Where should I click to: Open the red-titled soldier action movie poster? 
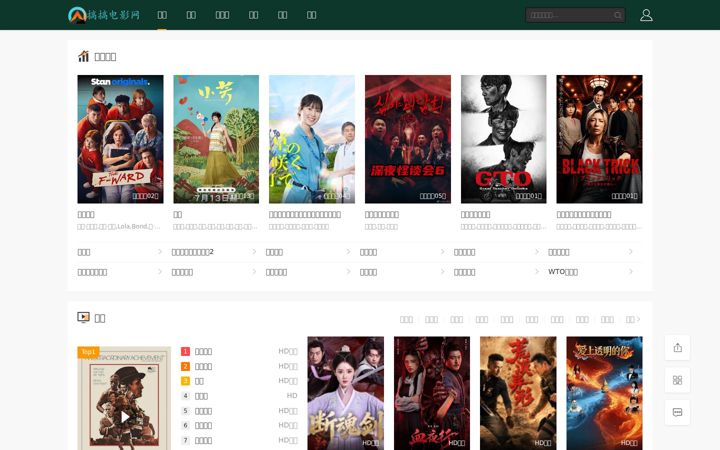518,393
